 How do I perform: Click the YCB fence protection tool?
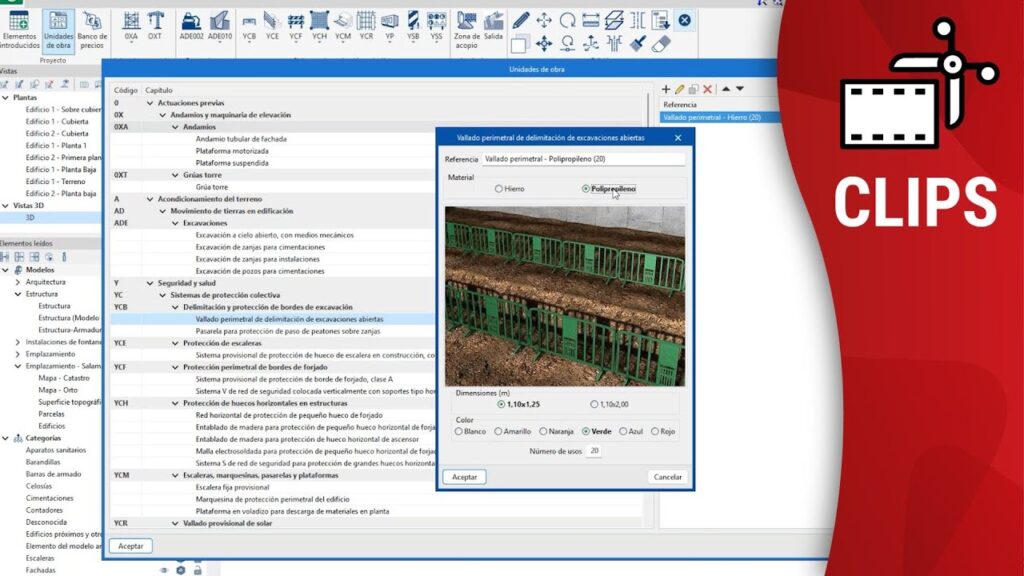249,25
